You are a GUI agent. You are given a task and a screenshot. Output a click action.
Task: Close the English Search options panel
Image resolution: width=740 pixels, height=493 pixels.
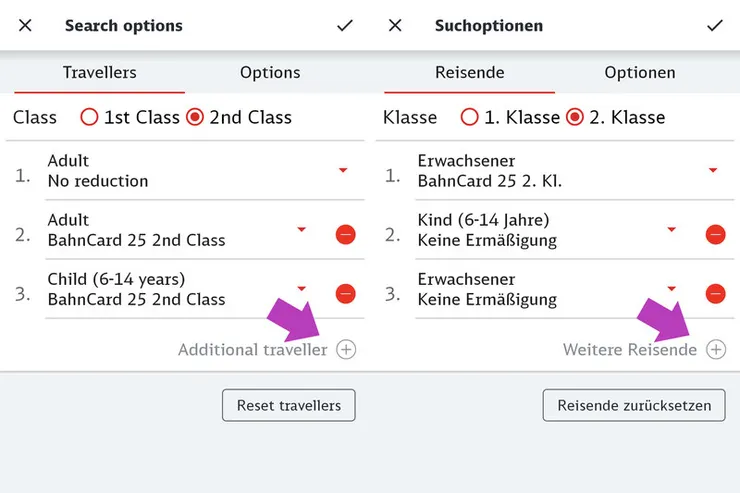point(25,26)
